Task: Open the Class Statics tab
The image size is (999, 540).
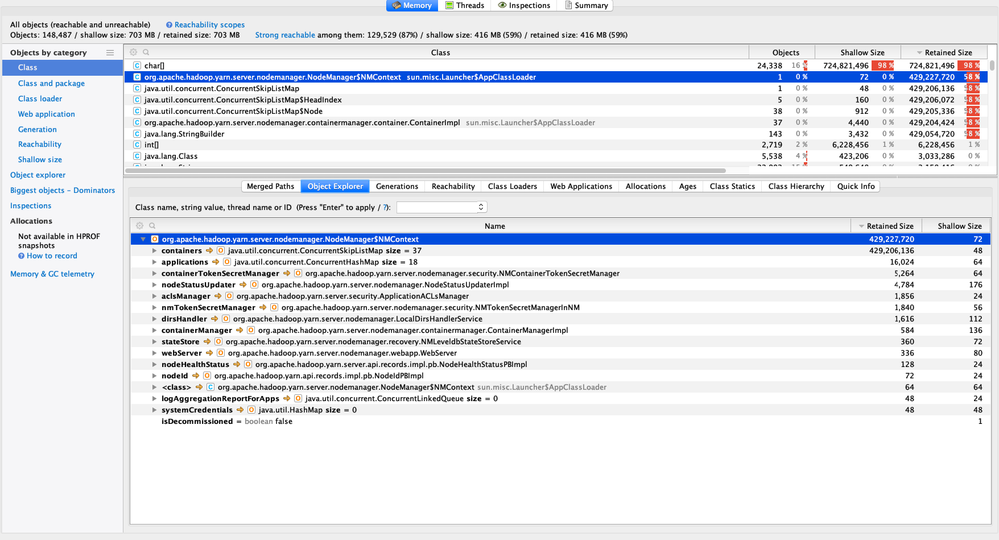Action: tap(732, 187)
